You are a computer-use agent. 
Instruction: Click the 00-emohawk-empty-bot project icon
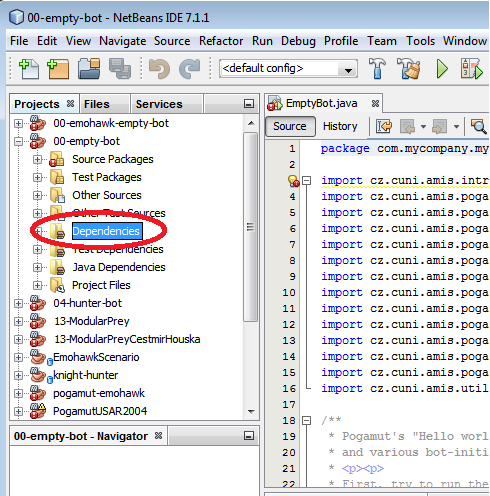[x=37, y=123]
